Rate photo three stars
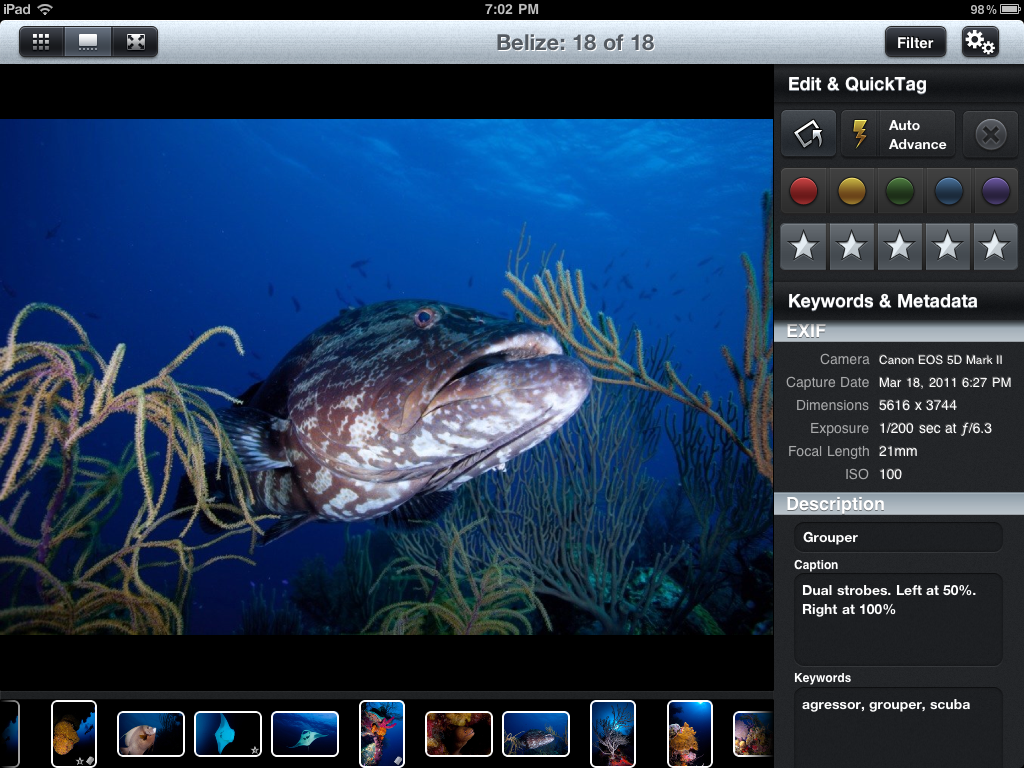Image resolution: width=1024 pixels, height=768 pixels. [899, 247]
